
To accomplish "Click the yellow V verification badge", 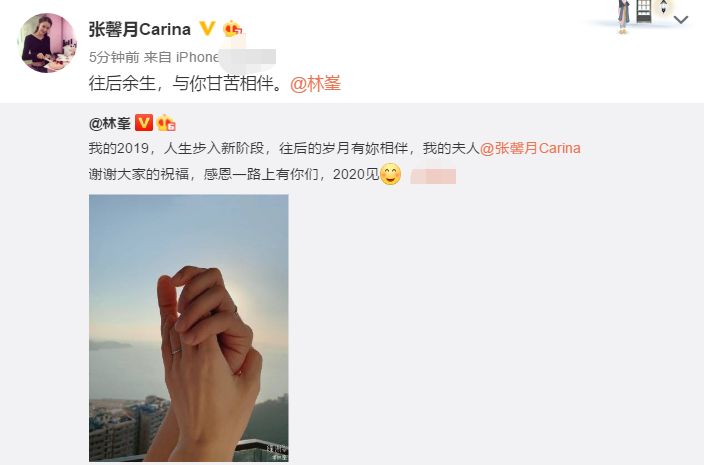I will coord(207,28).
